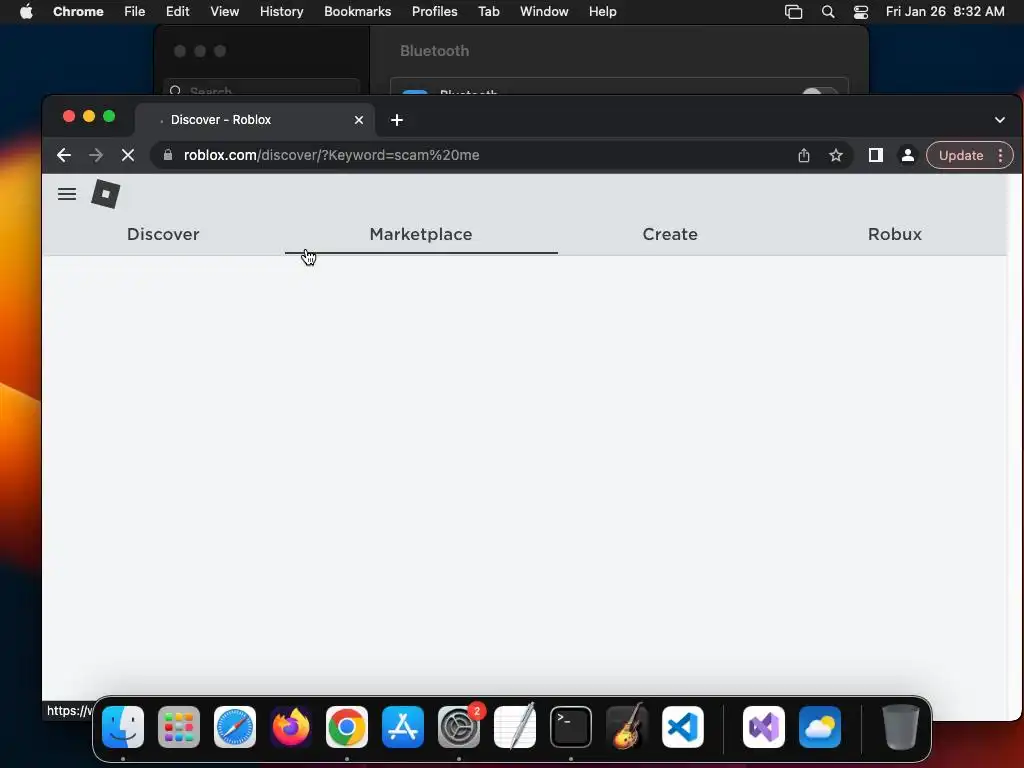Share this page from address bar
Screen dimensions: 1024x768
[x=804, y=155]
